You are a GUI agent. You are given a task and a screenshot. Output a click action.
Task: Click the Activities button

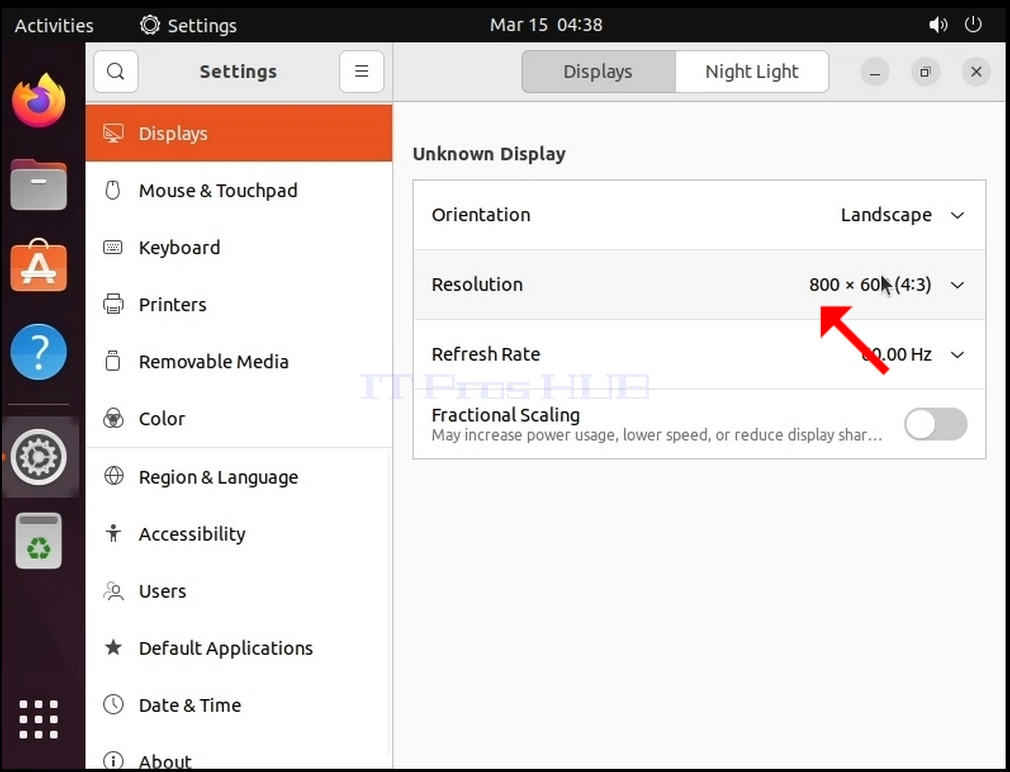[54, 25]
